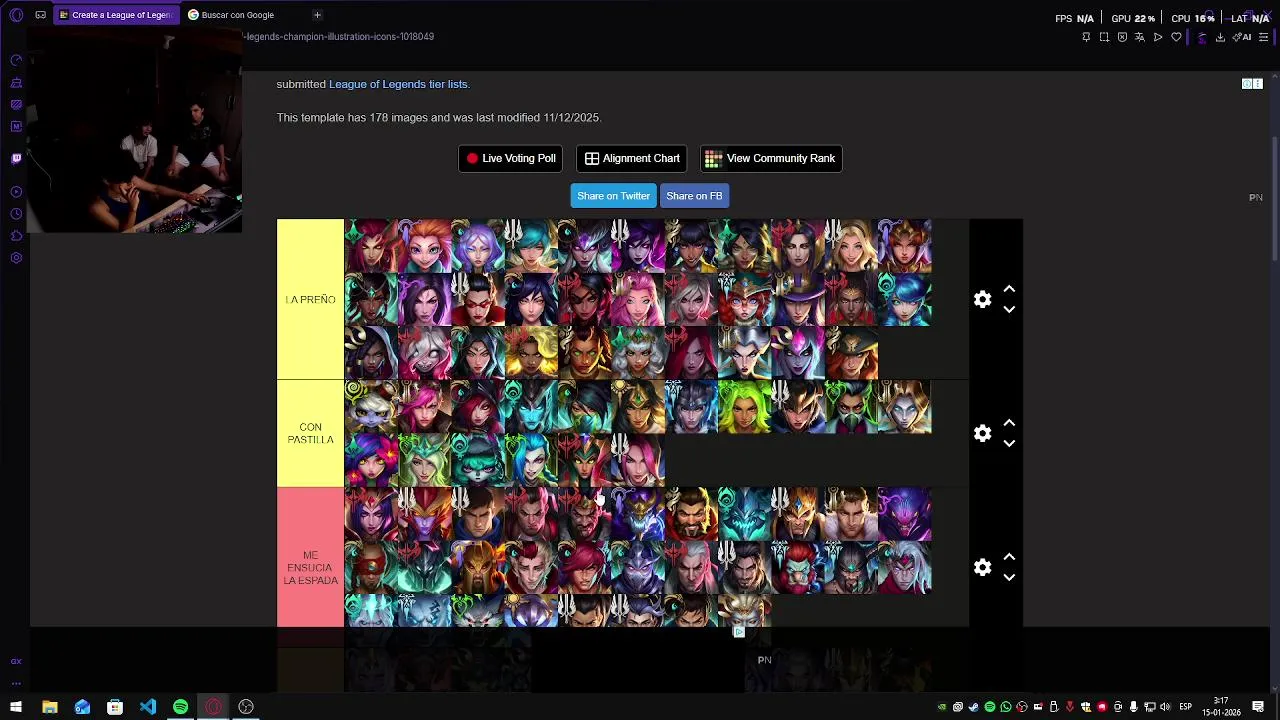This screenshot has width=1280, height=720.
Task: Open browser Settings from sidebar hexagon gear
Action: pos(16,258)
